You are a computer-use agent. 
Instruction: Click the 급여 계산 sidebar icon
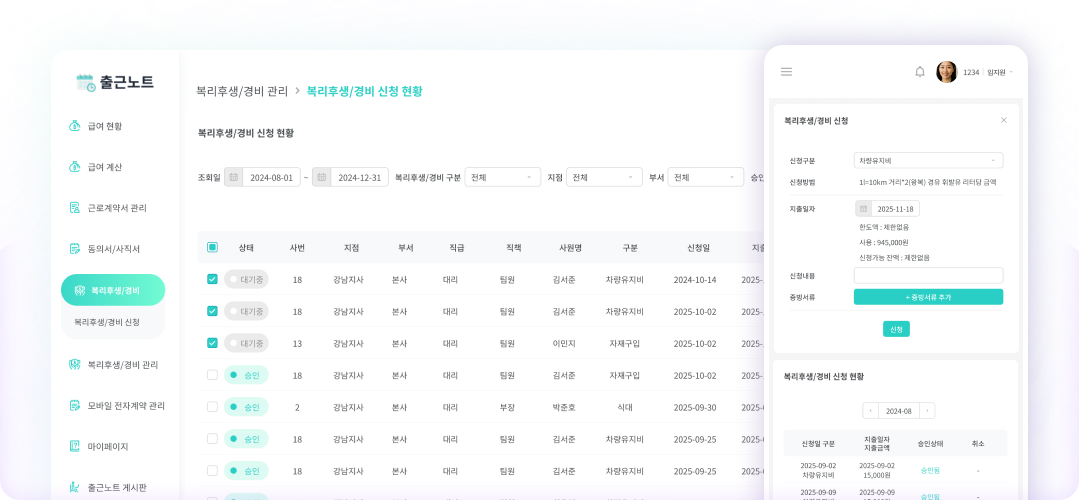coord(75,167)
